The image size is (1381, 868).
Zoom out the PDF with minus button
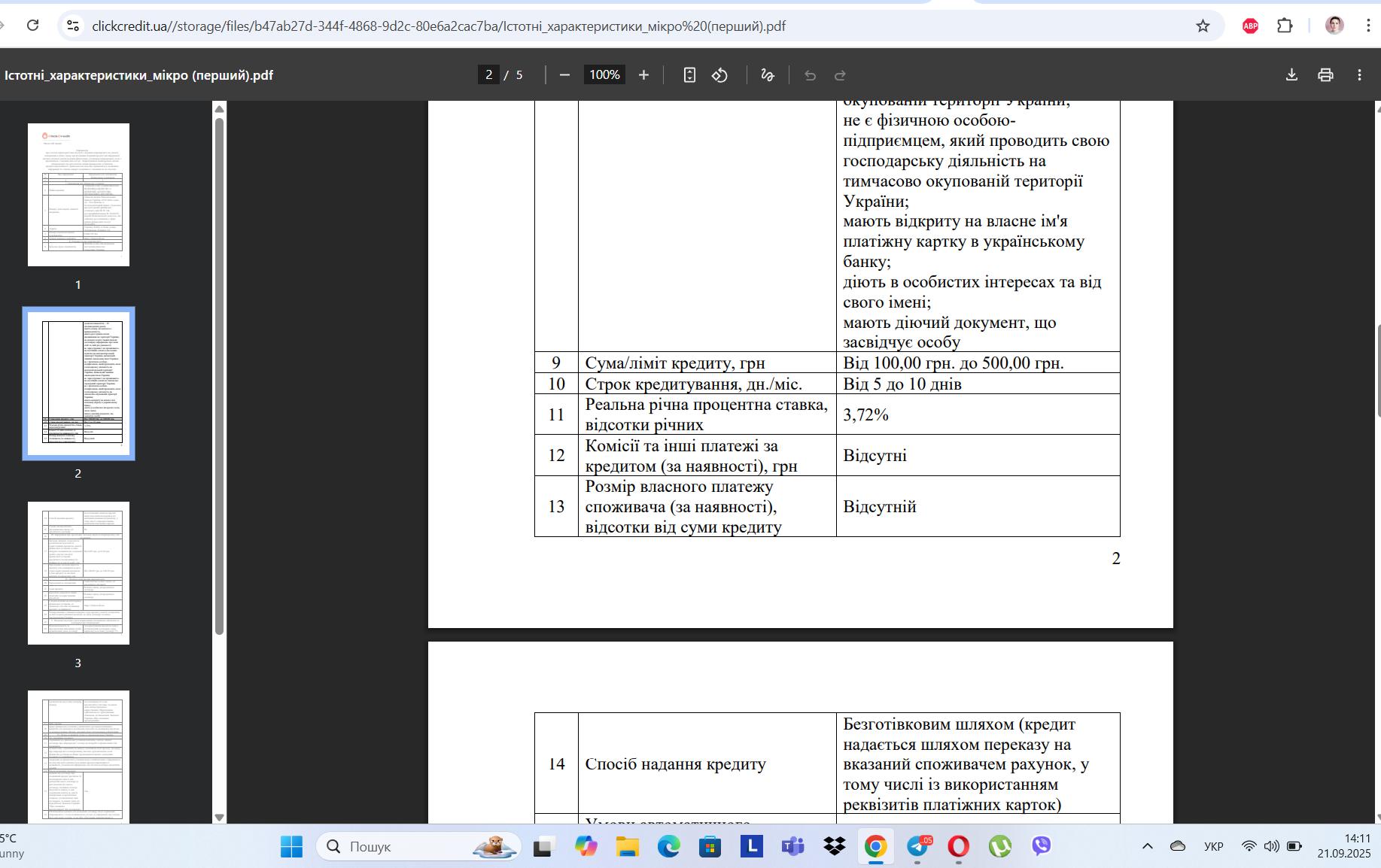564,75
